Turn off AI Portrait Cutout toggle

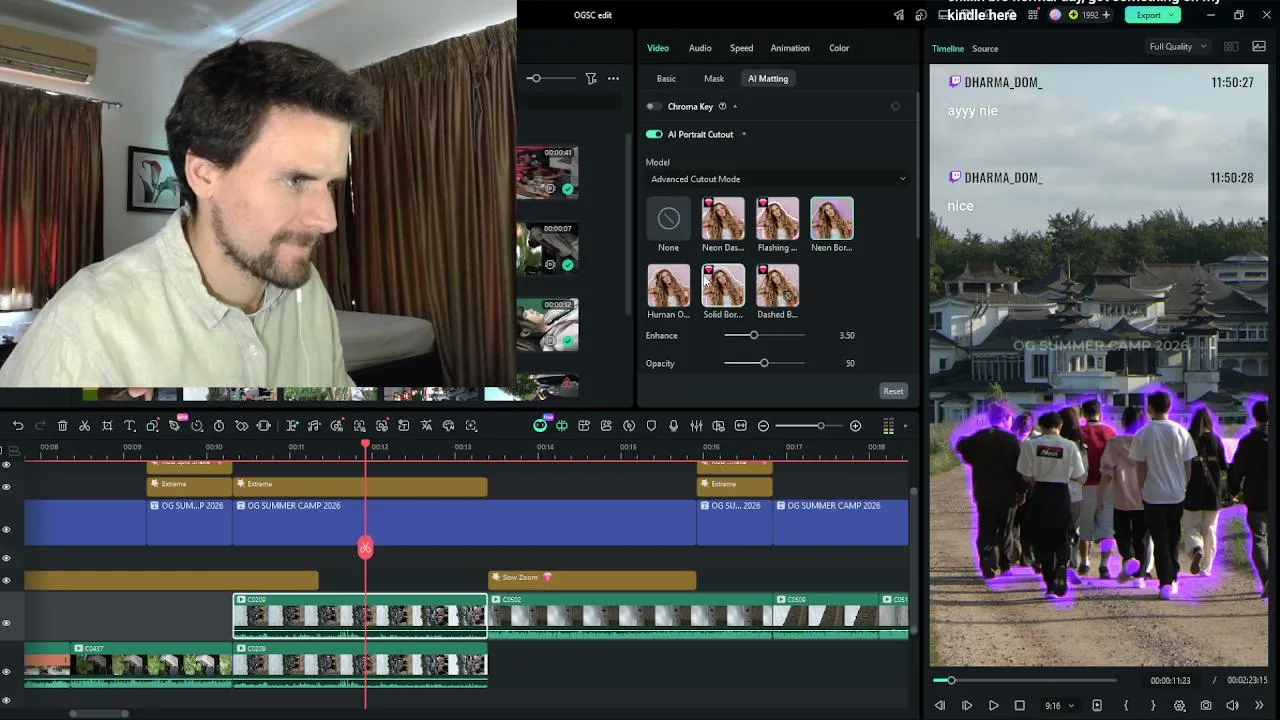(654, 134)
